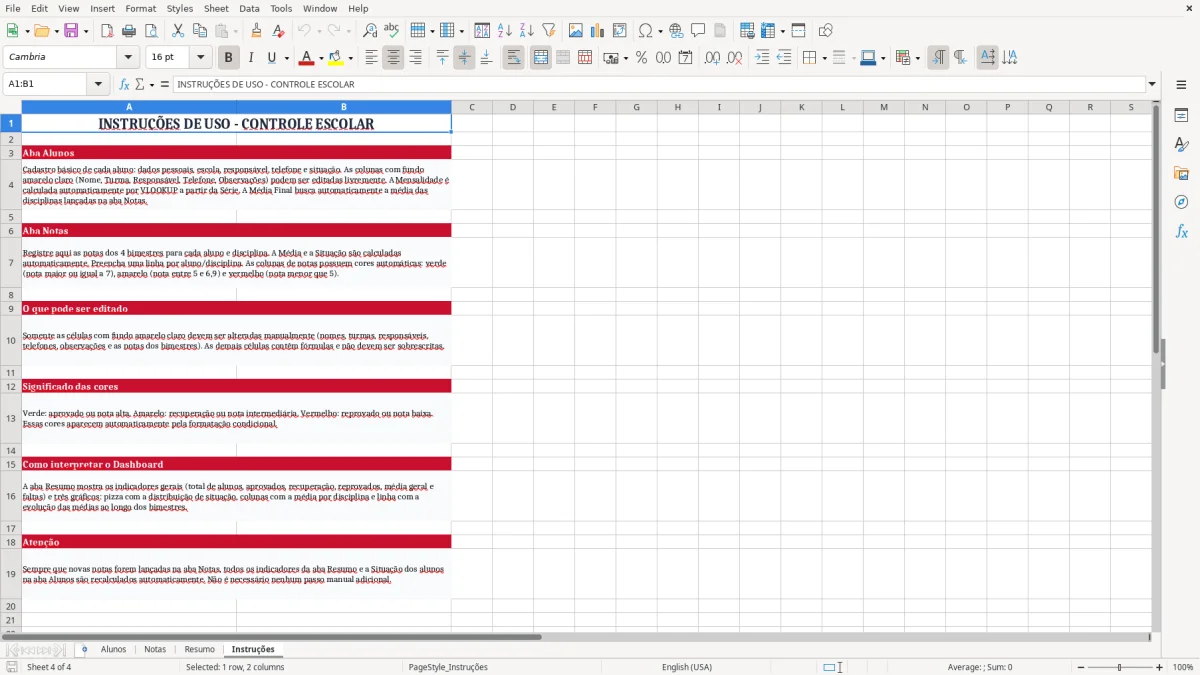This screenshot has width=1200, height=675.
Task: Insert Chart icon in toolbar
Action: 598,31
